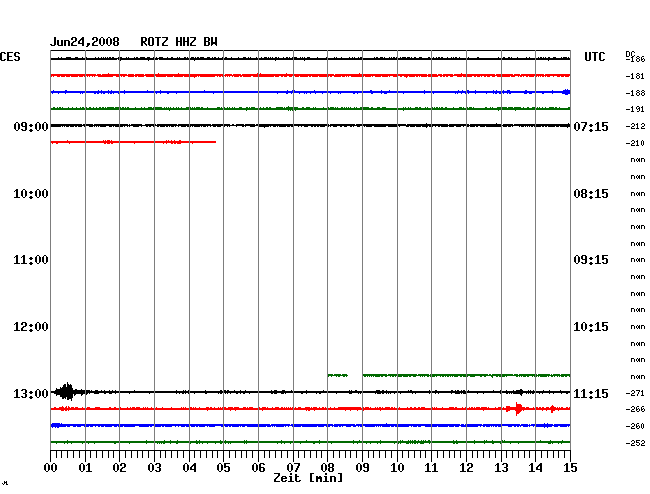Click the UTC time zone label
Image resolution: width=650 pixels, height=494 pixels.
(x=594, y=57)
